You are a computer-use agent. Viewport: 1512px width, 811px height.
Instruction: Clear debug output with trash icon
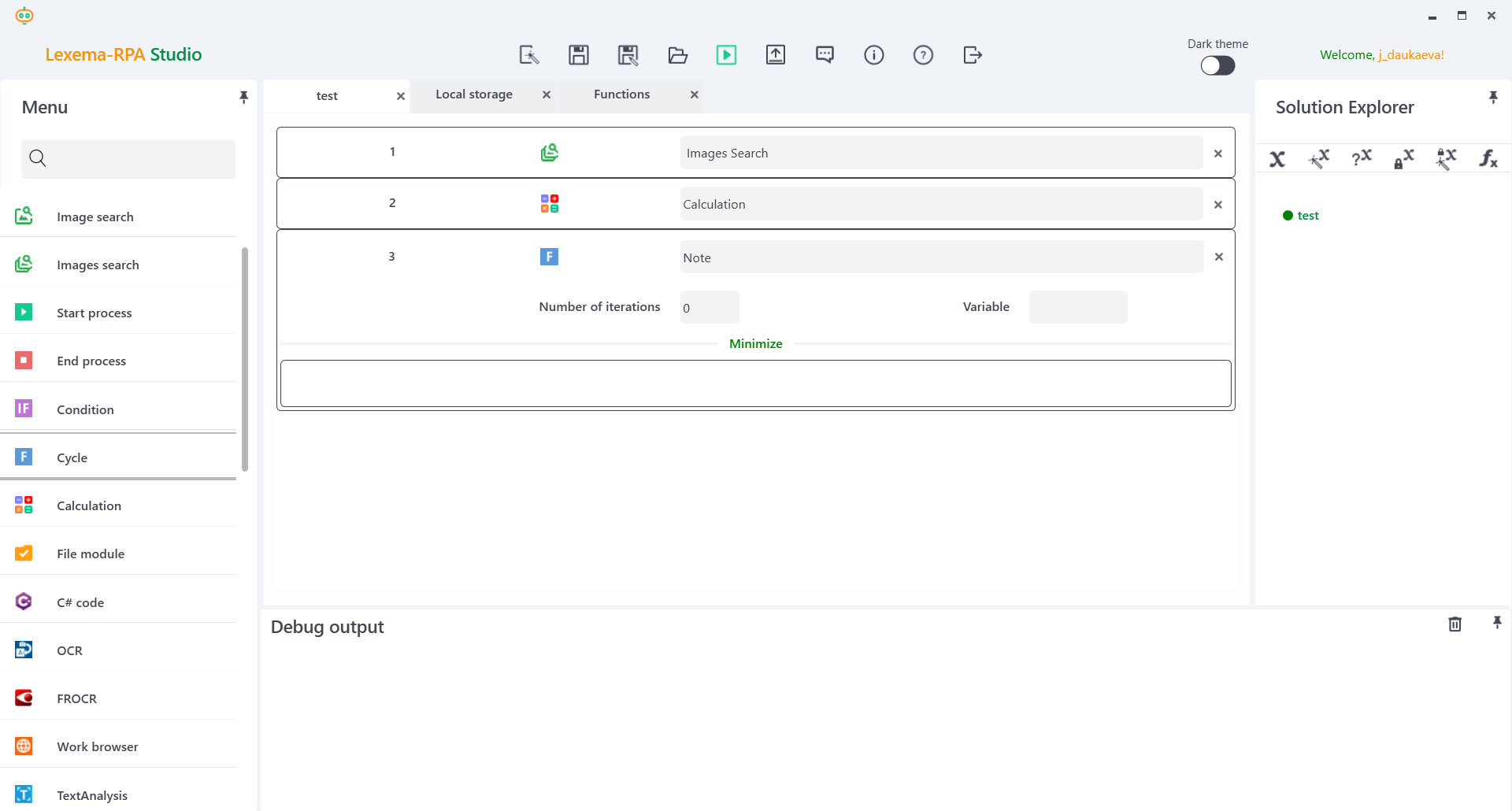coord(1455,624)
